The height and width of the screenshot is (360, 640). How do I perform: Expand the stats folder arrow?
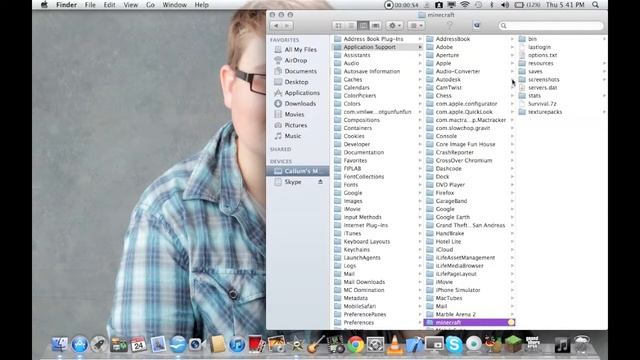point(604,96)
